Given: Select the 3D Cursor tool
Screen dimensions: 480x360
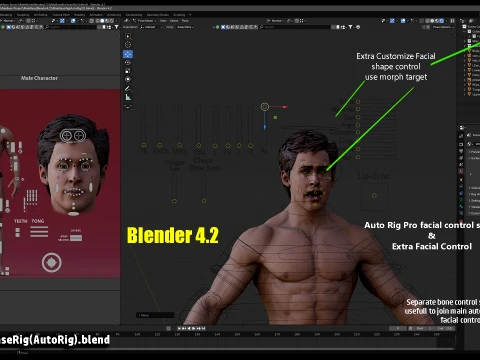Looking at the screenshot, I should [x=128, y=45].
